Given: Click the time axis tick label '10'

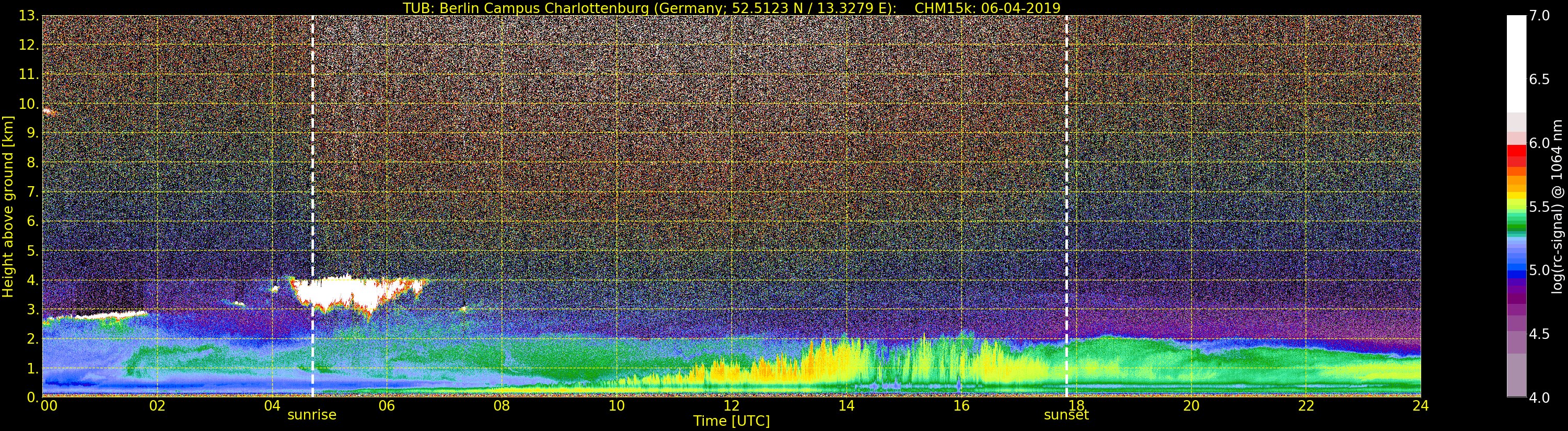Looking at the screenshot, I should (617, 406).
